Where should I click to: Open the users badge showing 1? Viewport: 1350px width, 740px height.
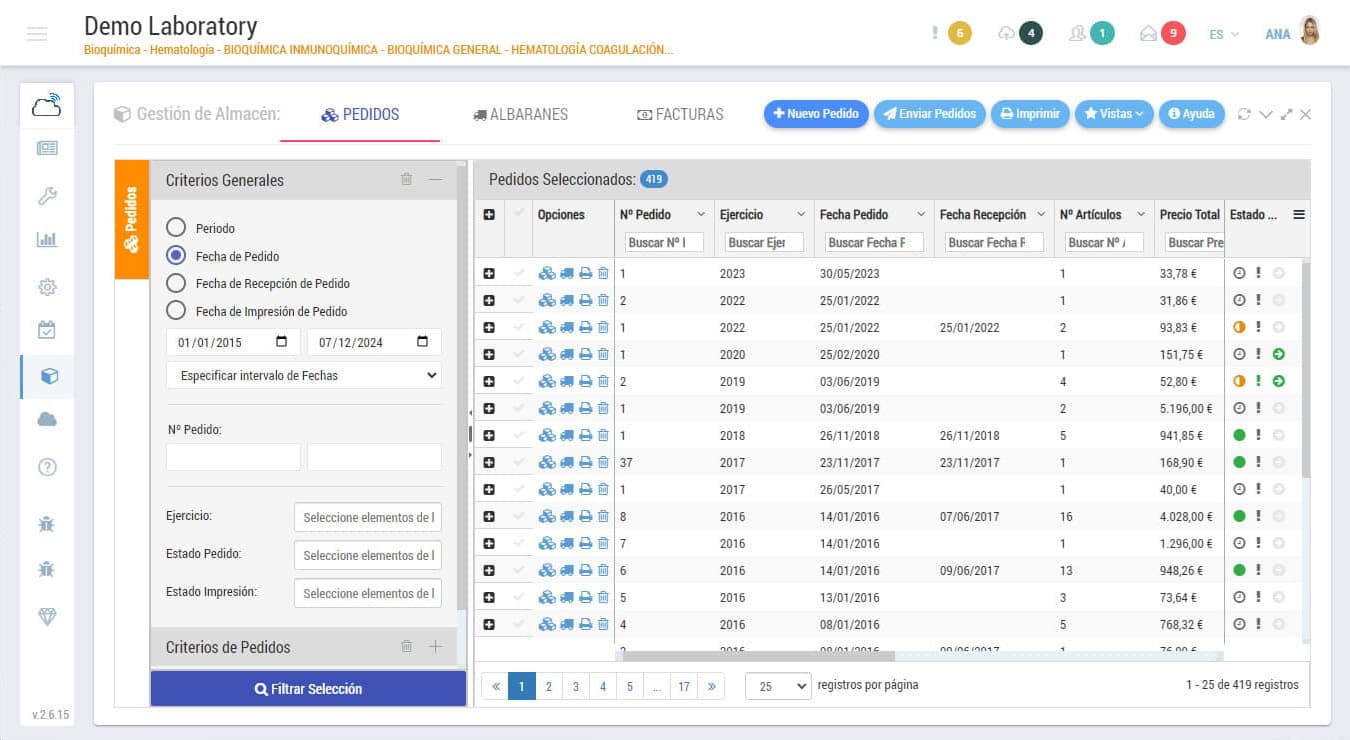[x=1102, y=33]
